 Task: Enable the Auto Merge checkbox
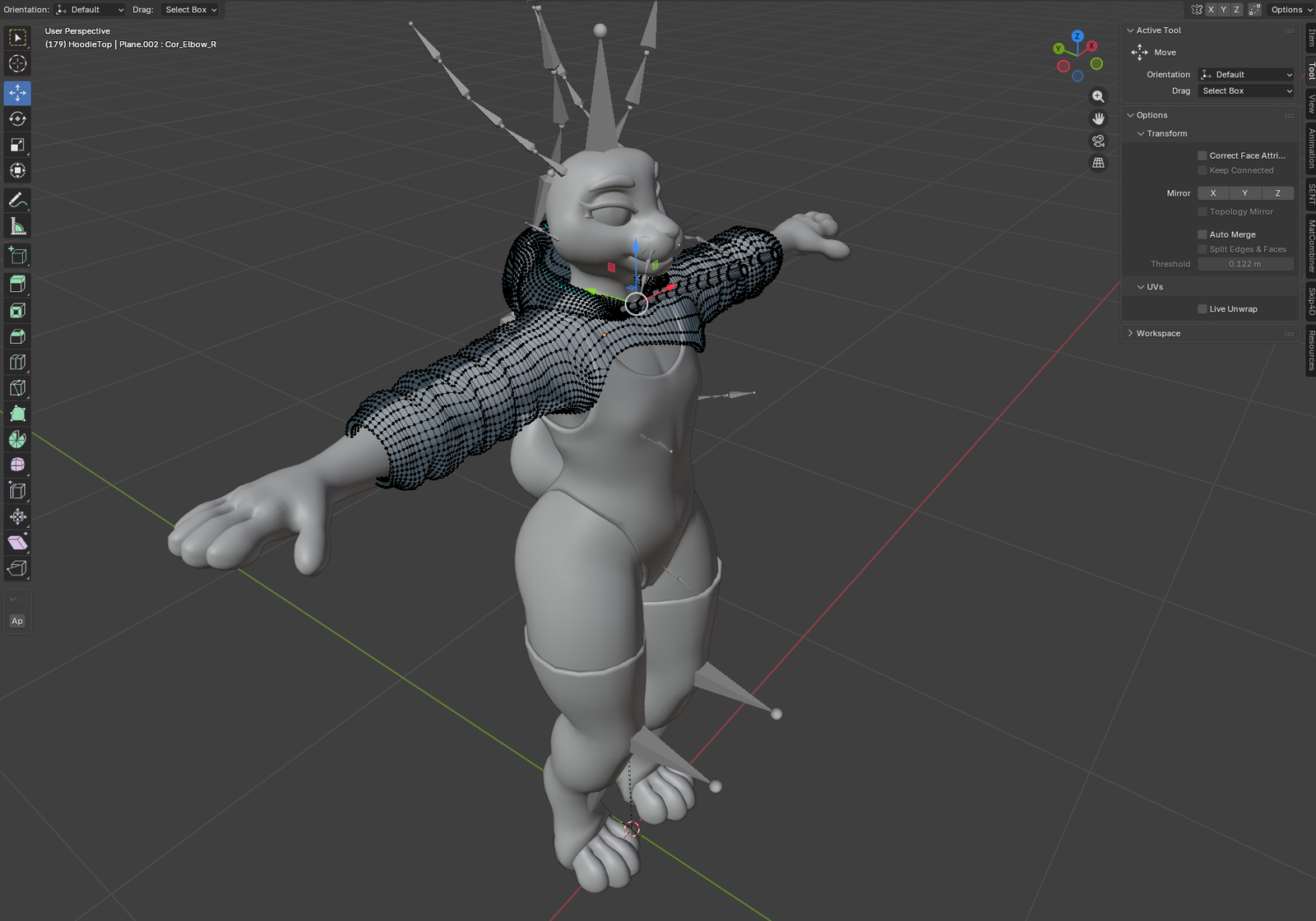pos(1202,234)
